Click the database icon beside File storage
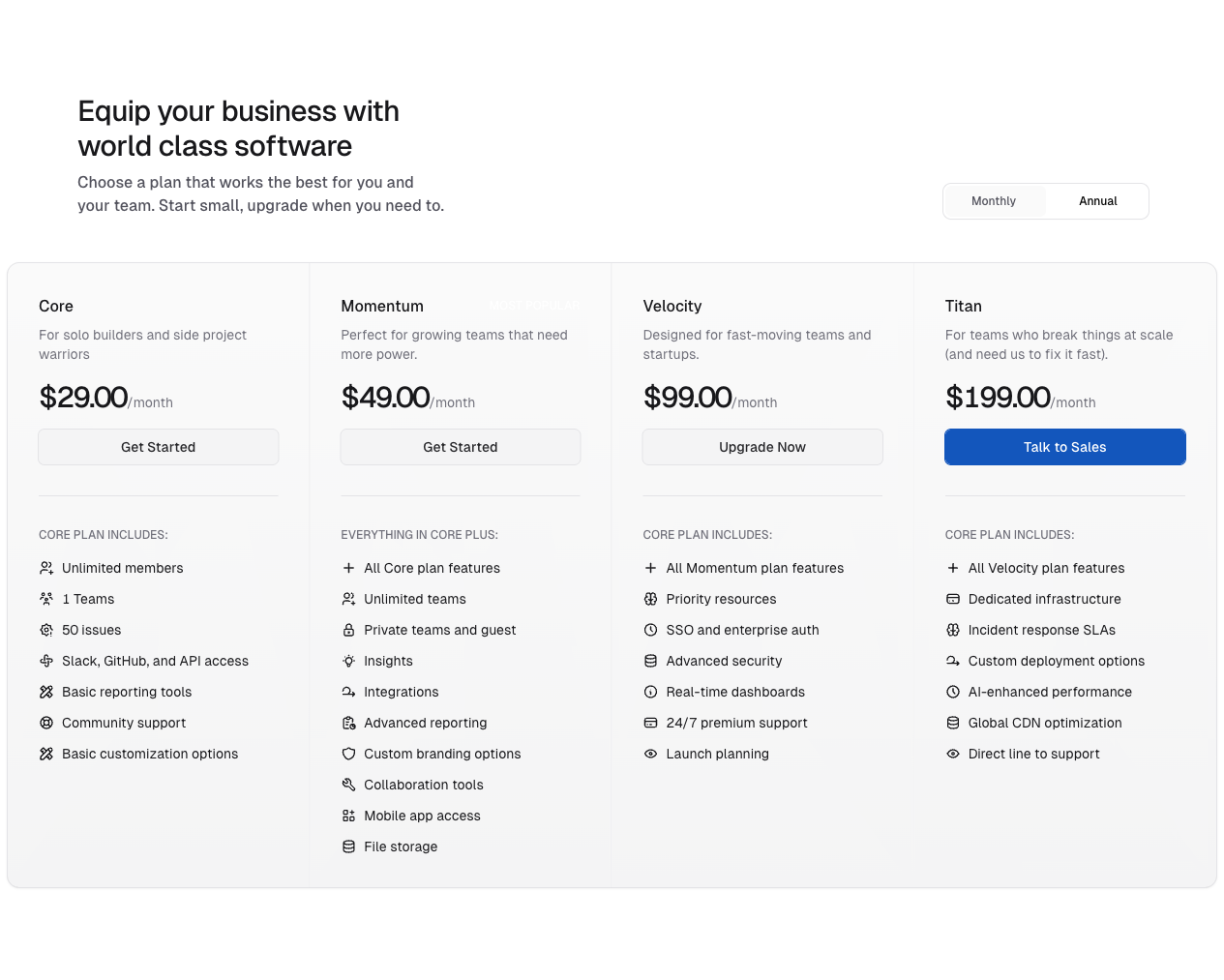 pyautogui.click(x=348, y=846)
